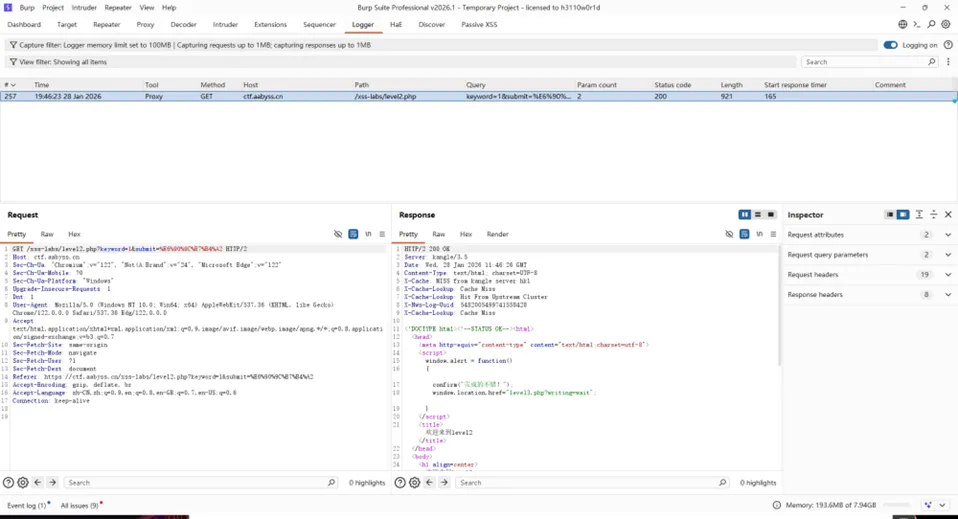Click the memory usage progress bar
The height and width of the screenshot is (519, 958).
tap(897, 505)
